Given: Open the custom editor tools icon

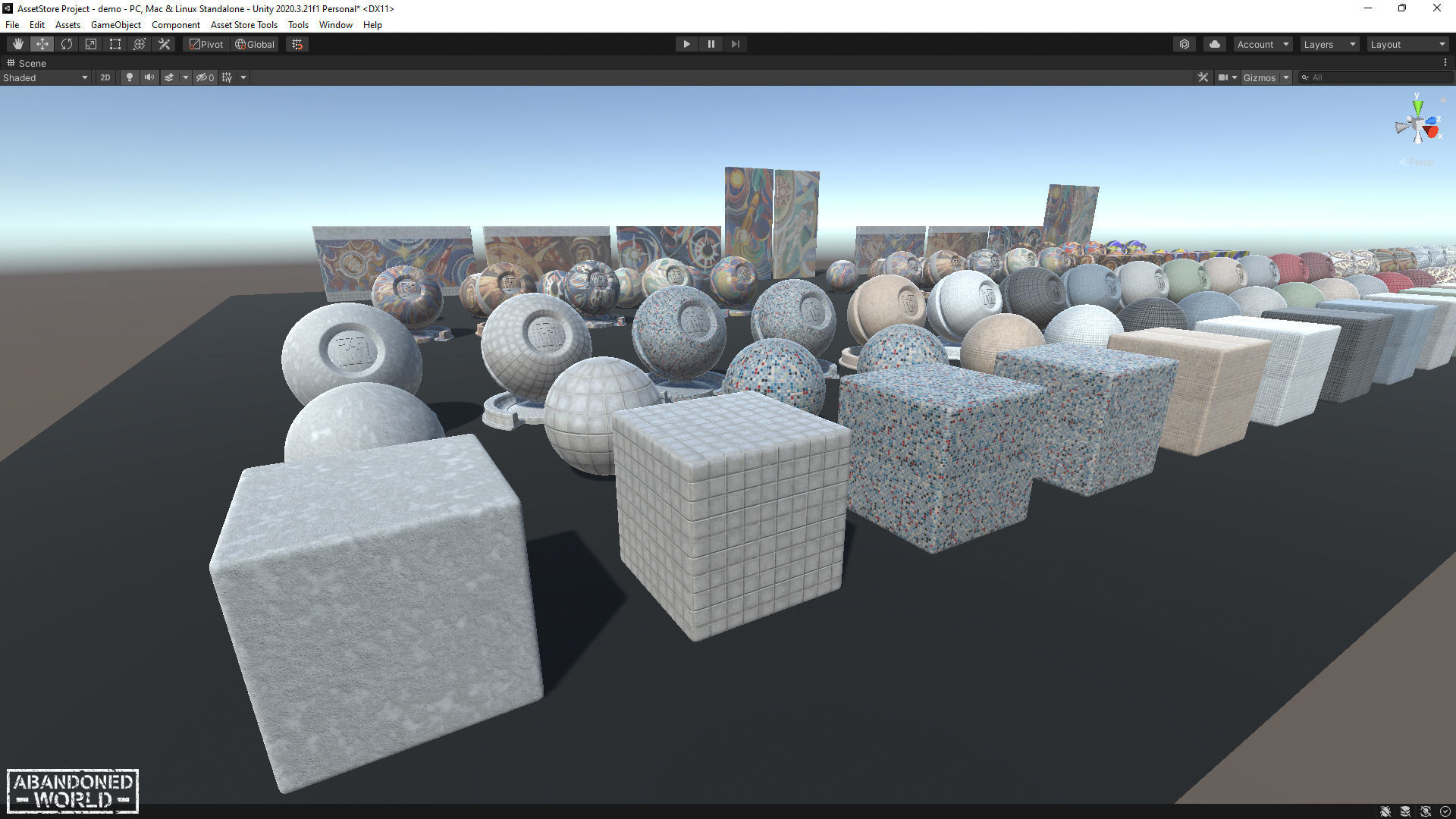Looking at the screenshot, I should (164, 44).
